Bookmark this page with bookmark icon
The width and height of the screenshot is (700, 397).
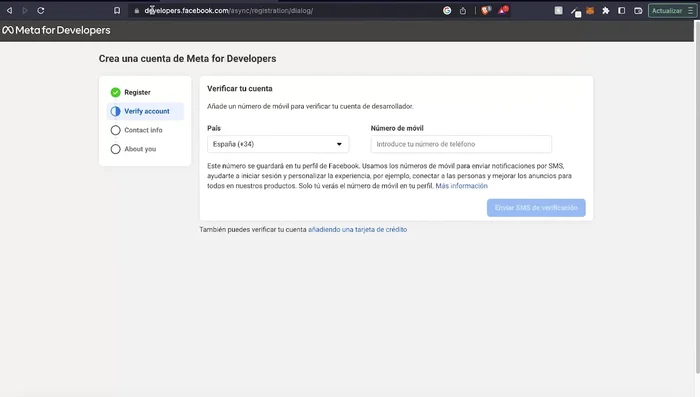point(117,10)
